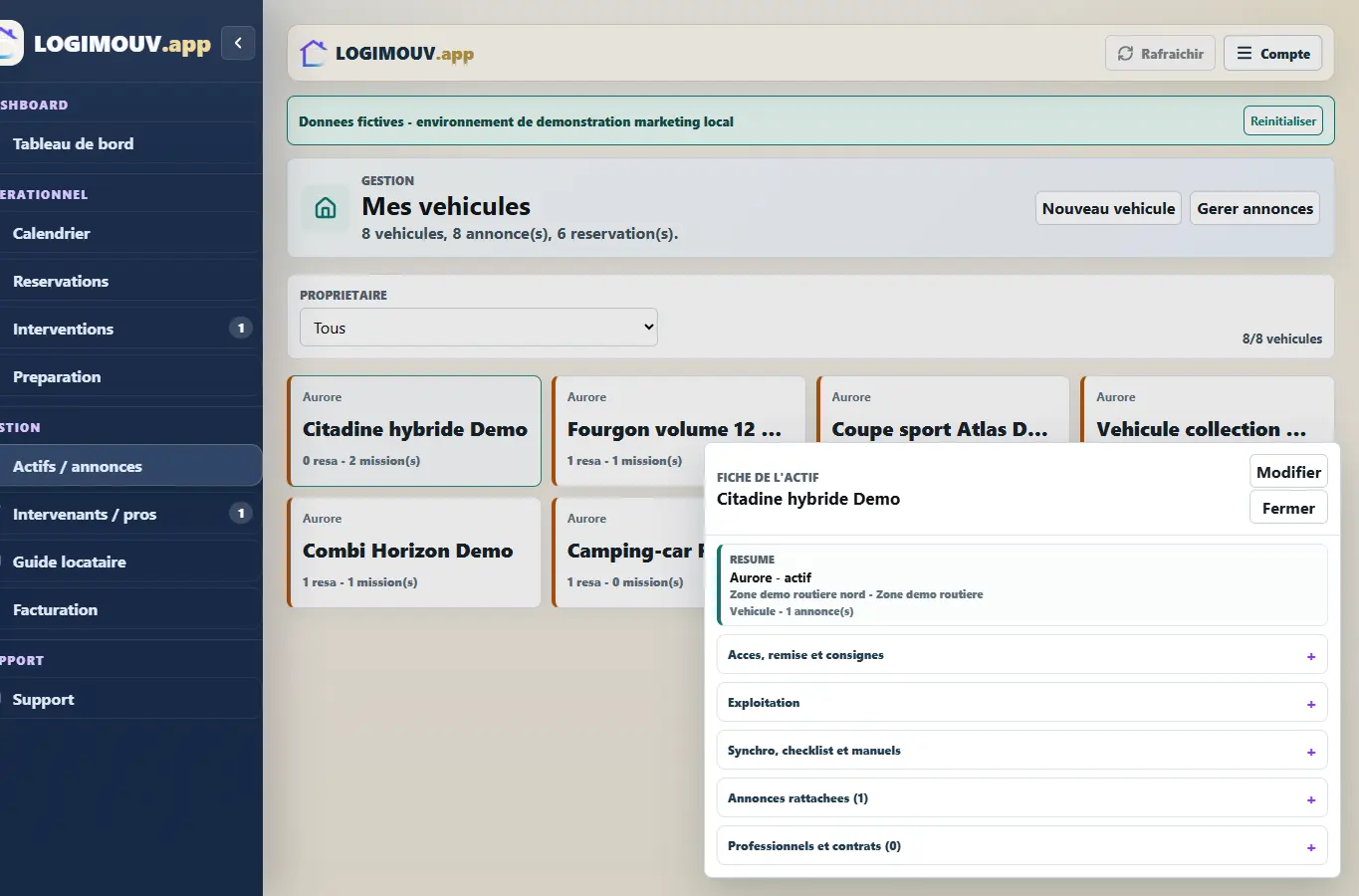Expand the Exploitation section

(1021, 703)
